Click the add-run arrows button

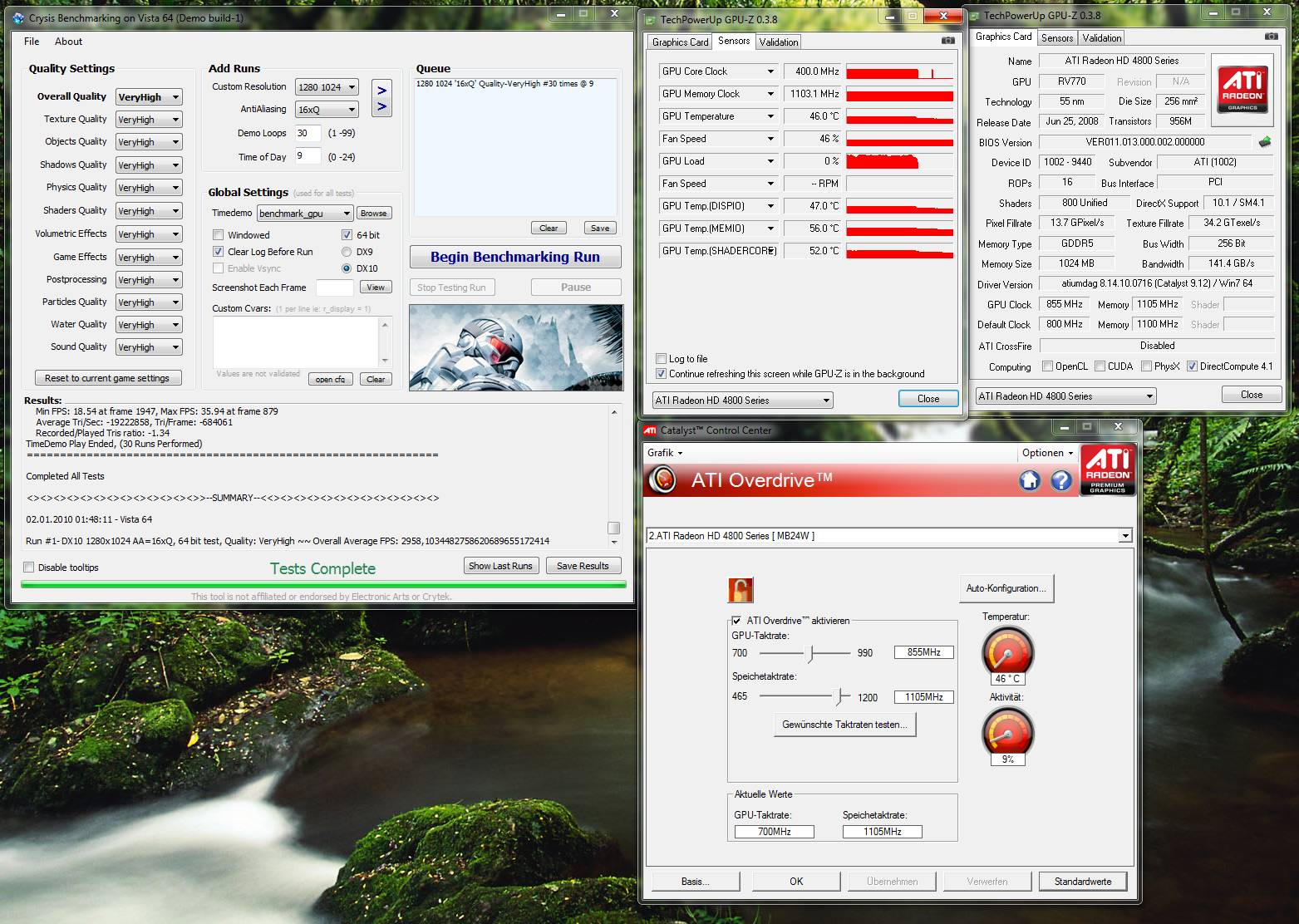coord(381,98)
